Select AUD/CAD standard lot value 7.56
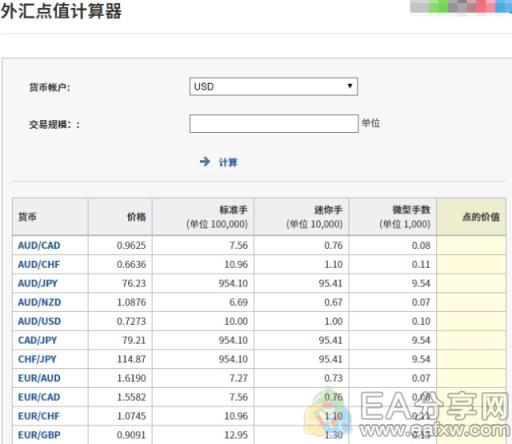The image size is (512, 444). [239, 245]
